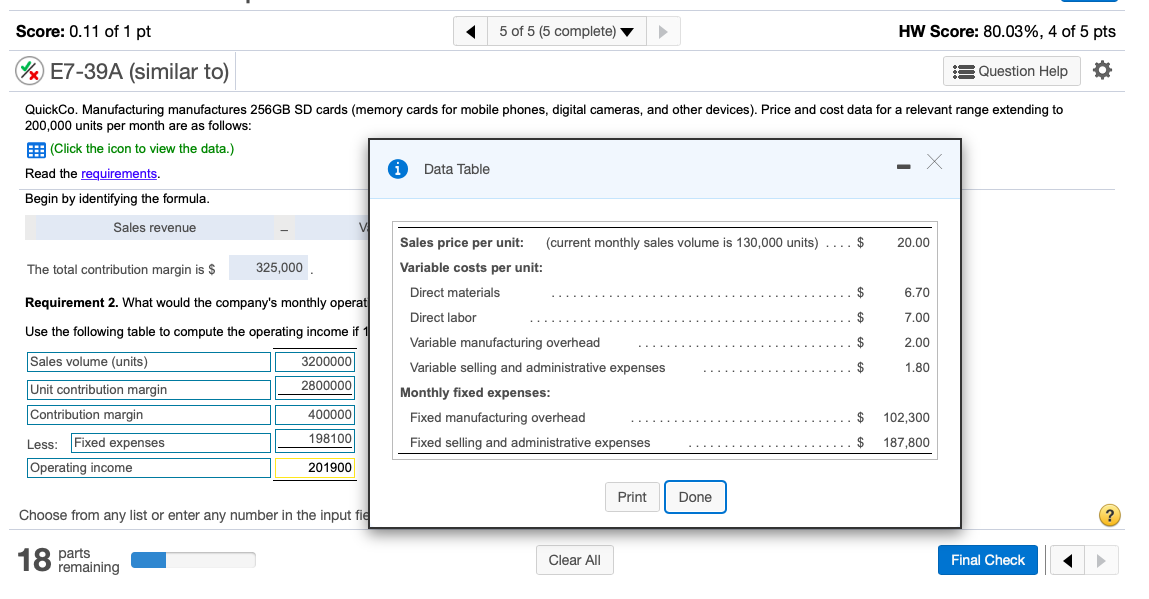Click Fixed selling and administrative value 187,800

906,442
